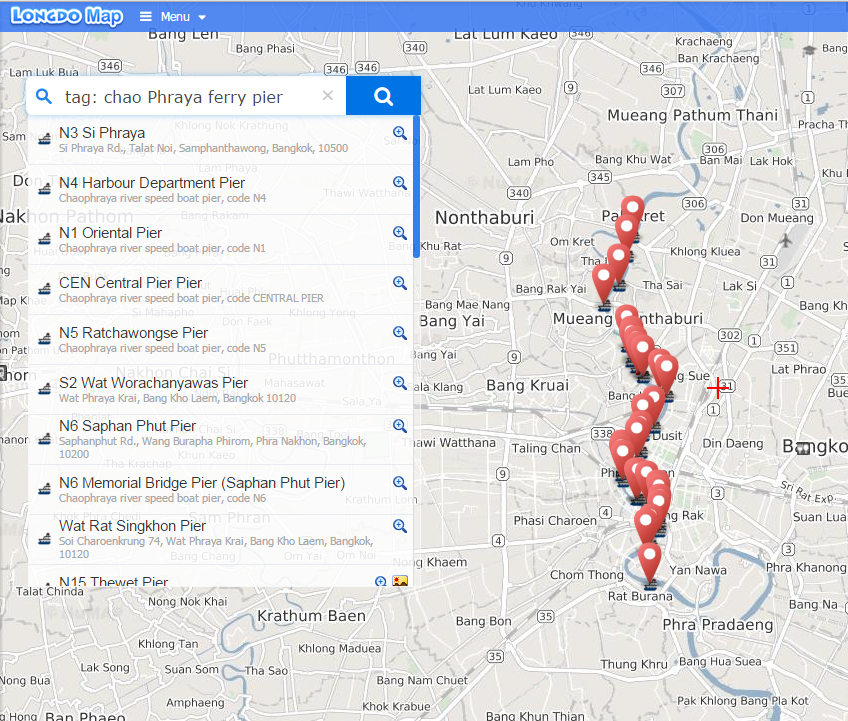Zoom to N6 Memorial Bridge Pier
Viewport: 848px width, 721px height.
tap(400, 482)
